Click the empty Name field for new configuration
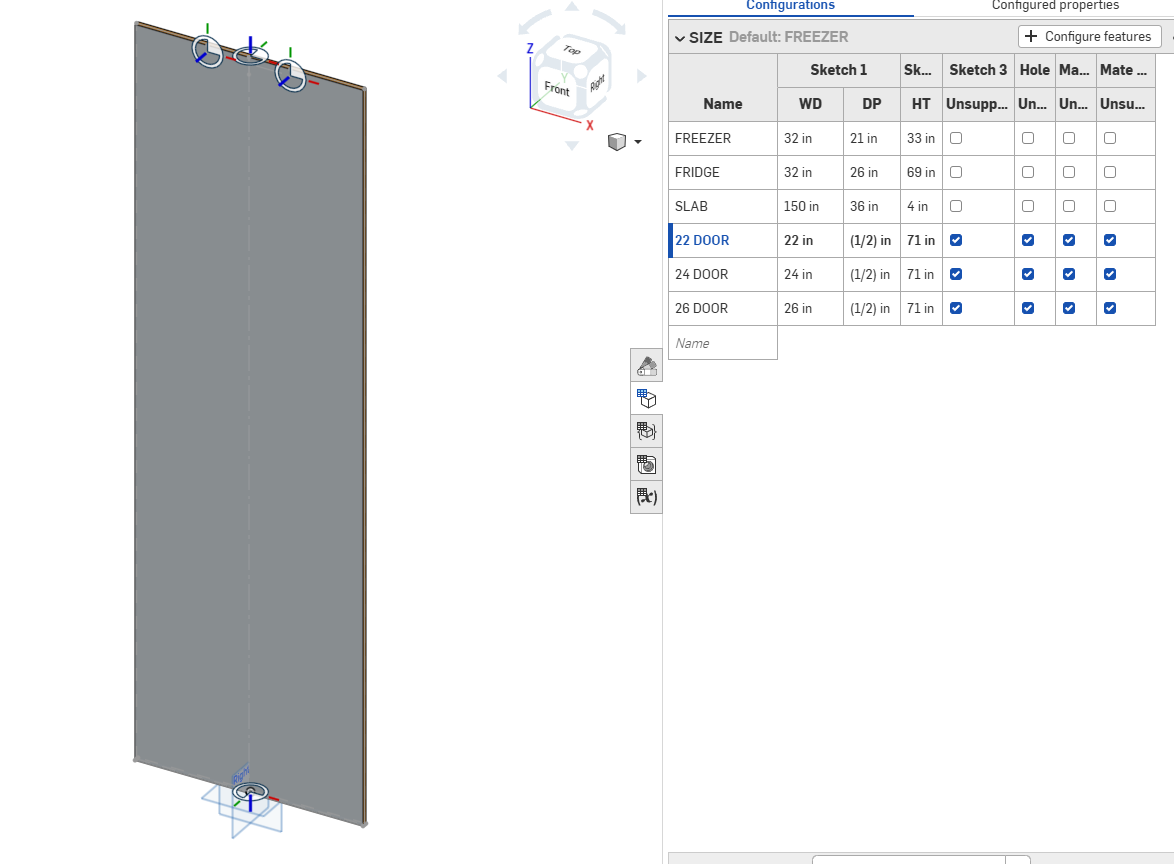Screen dimensions: 1174x864 (723, 343)
